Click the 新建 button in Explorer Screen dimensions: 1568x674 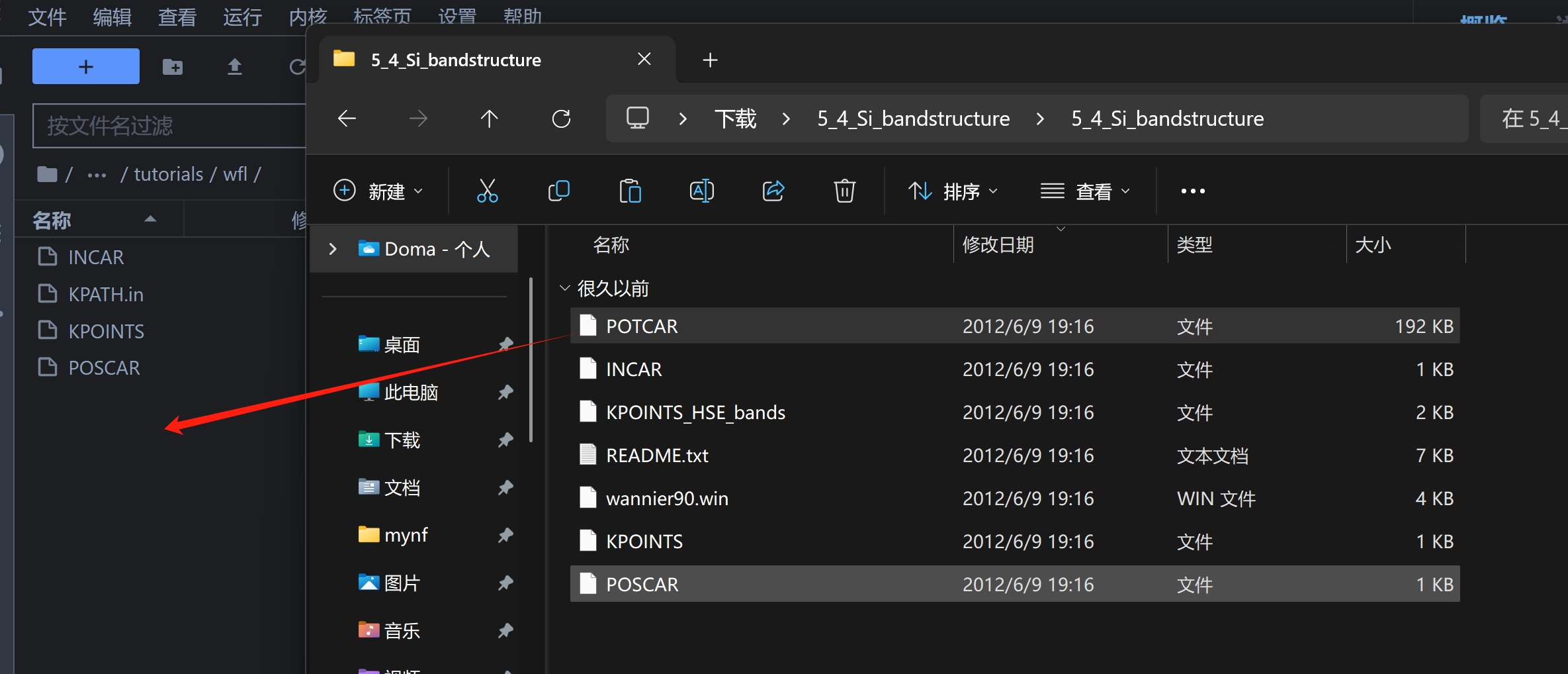[x=378, y=191]
